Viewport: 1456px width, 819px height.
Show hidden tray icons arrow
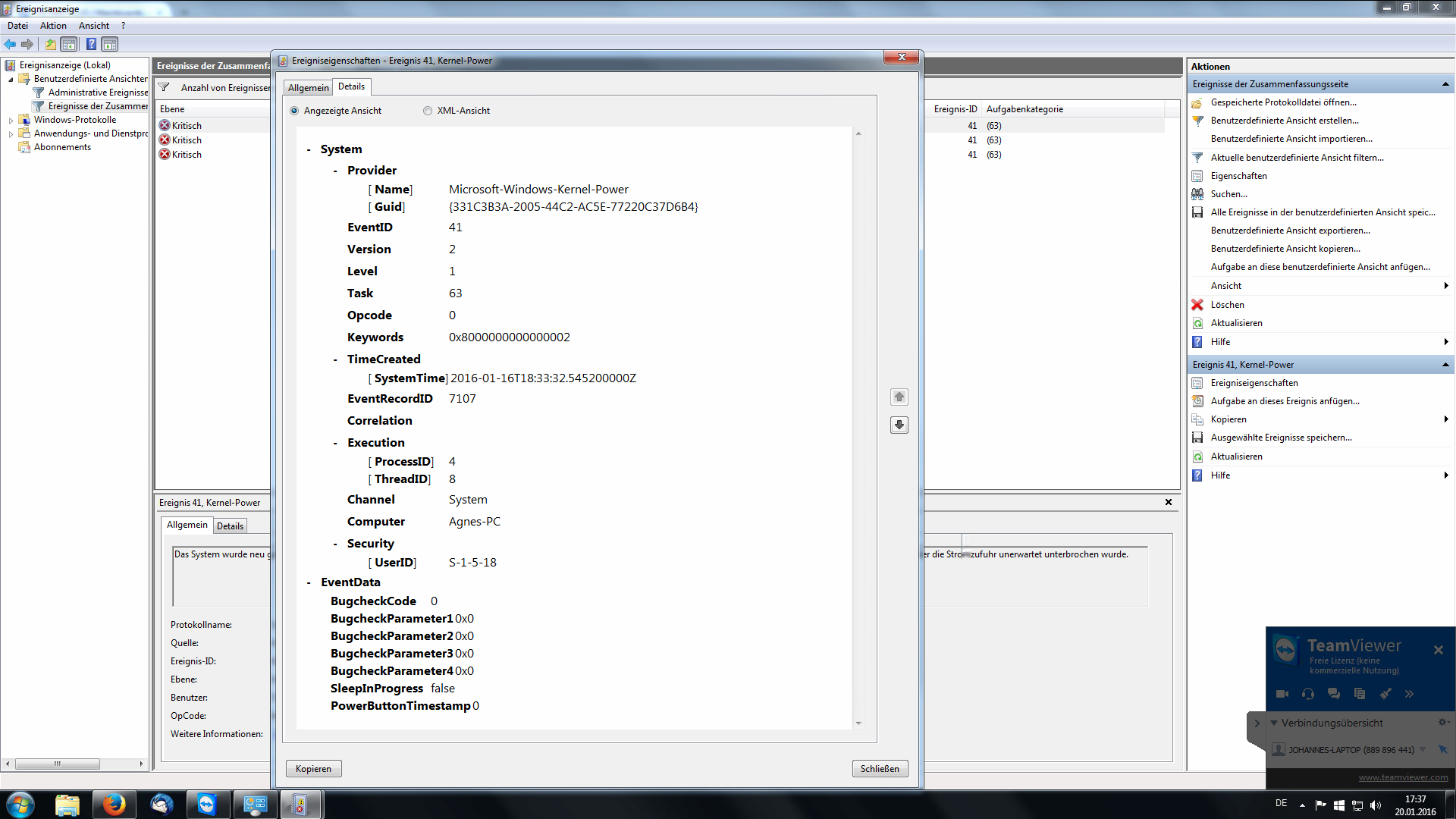tap(1302, 805)
